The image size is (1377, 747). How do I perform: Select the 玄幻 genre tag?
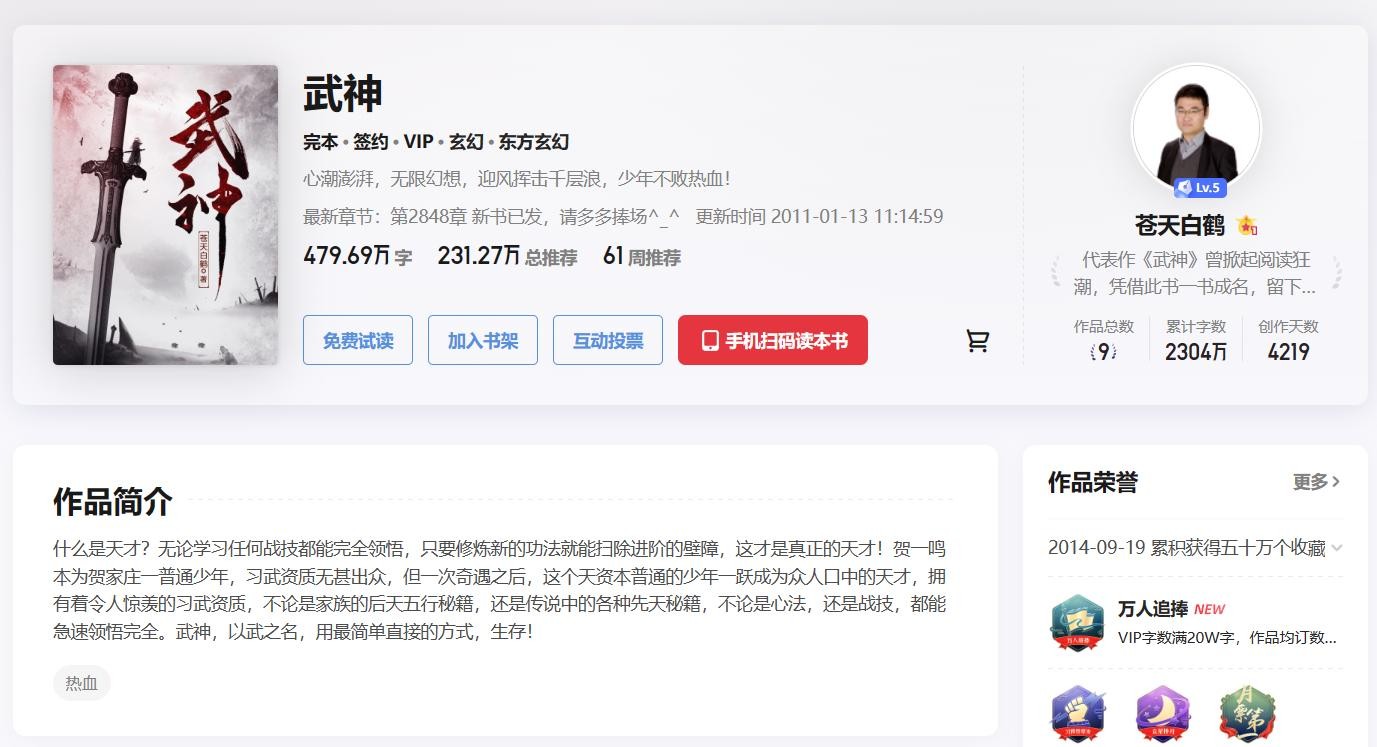[466, 142]
